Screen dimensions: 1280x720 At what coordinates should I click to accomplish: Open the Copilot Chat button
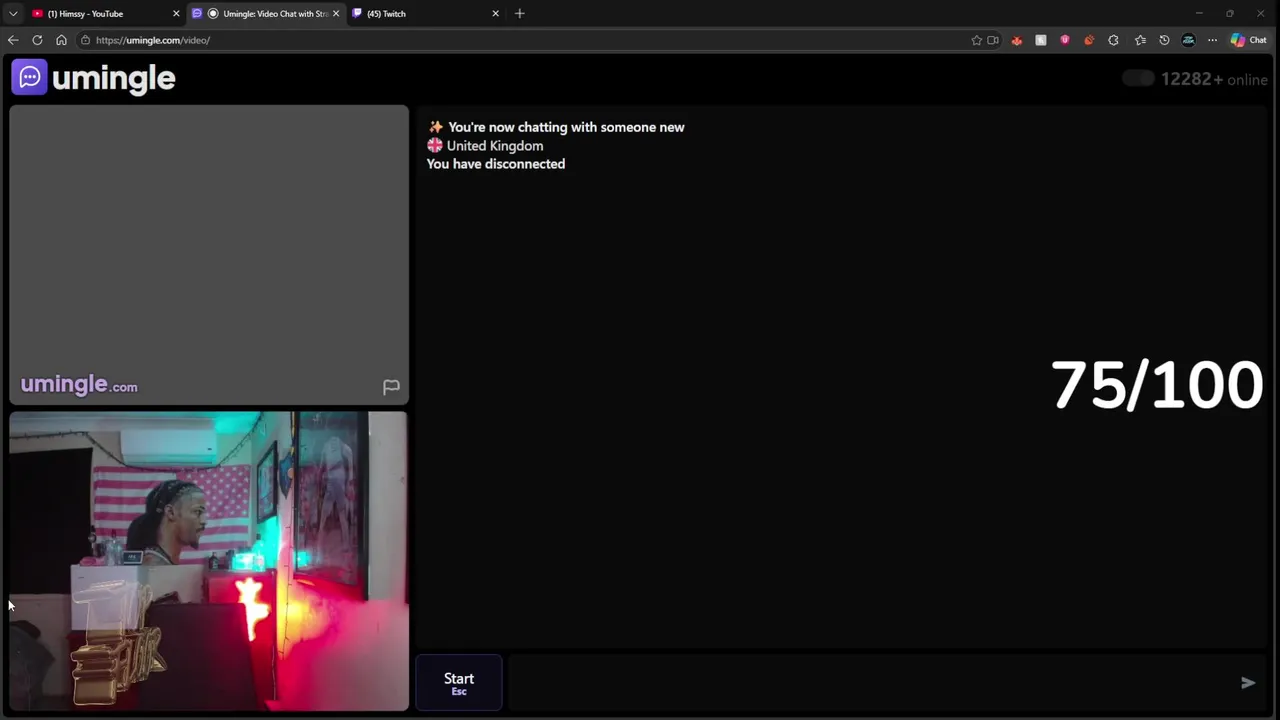pyautogui.click(x=1248, y=40)
